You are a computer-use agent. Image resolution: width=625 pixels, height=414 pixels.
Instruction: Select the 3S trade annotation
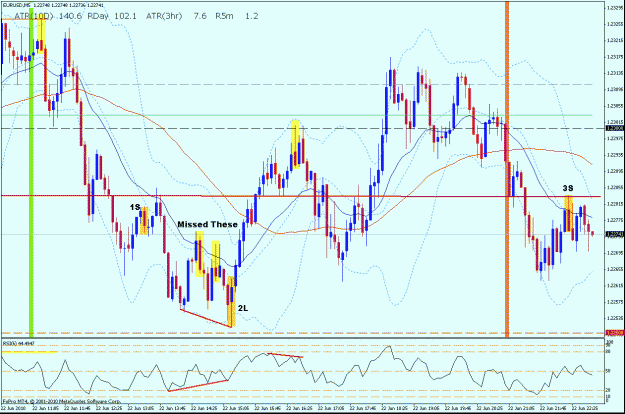pos(568,188)
